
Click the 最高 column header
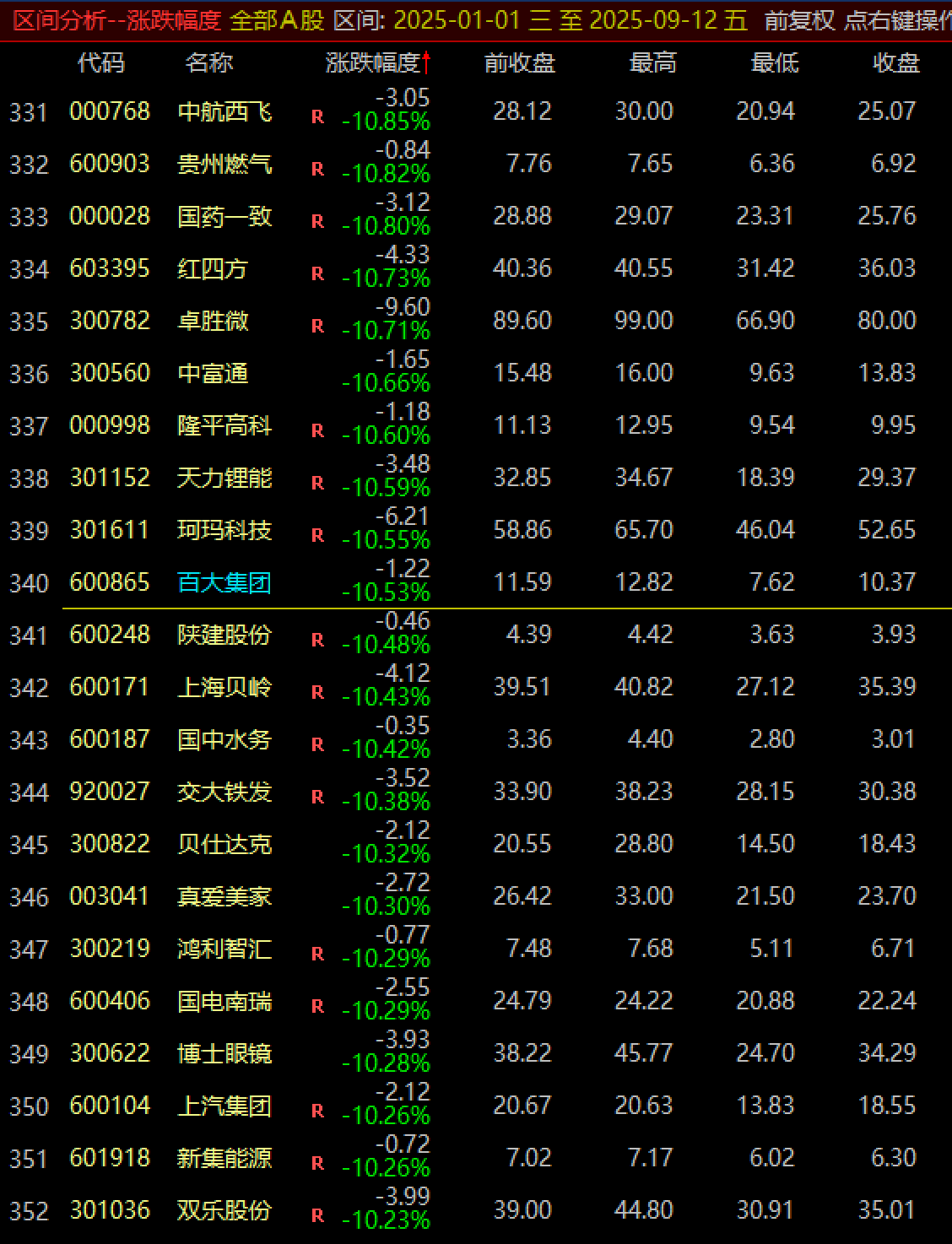[652, 62]
